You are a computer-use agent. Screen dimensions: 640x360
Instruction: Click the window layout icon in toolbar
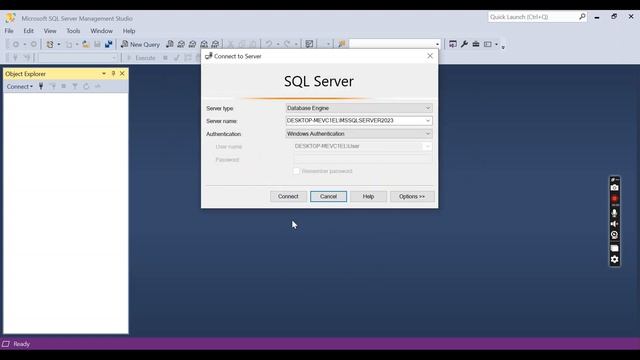click(488, 44)
